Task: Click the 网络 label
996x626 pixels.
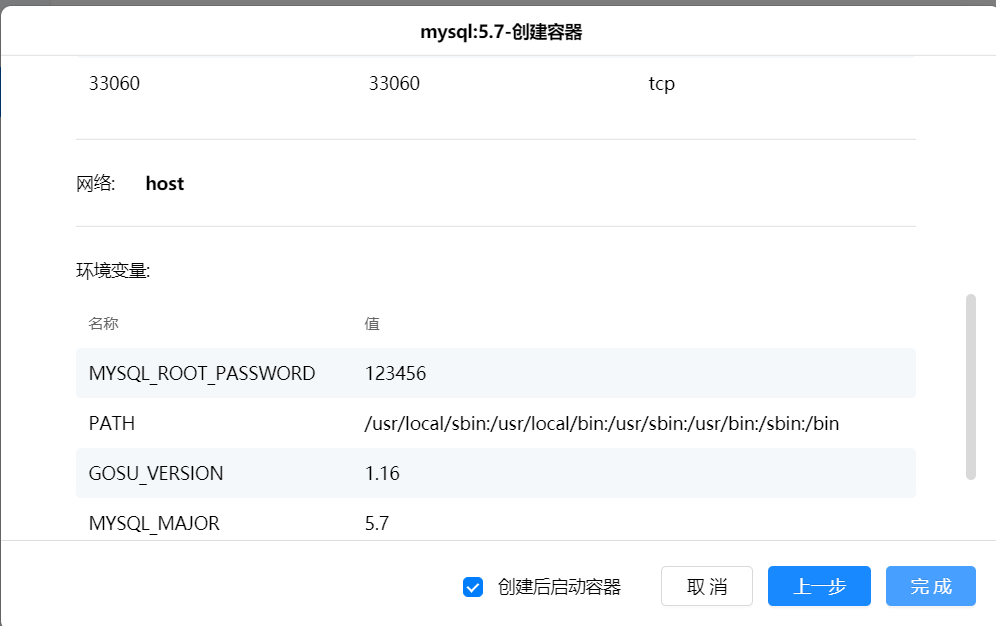Action: 95,183
